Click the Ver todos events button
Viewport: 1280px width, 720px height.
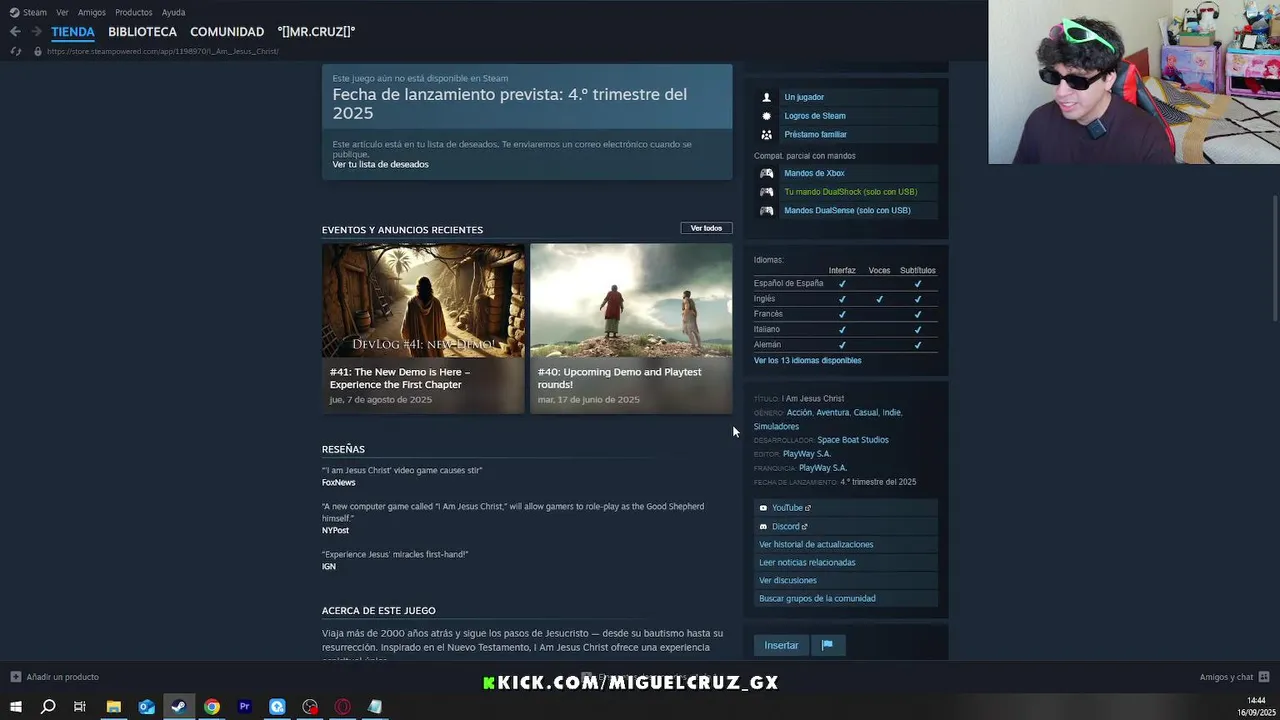(x=706, y=228)
